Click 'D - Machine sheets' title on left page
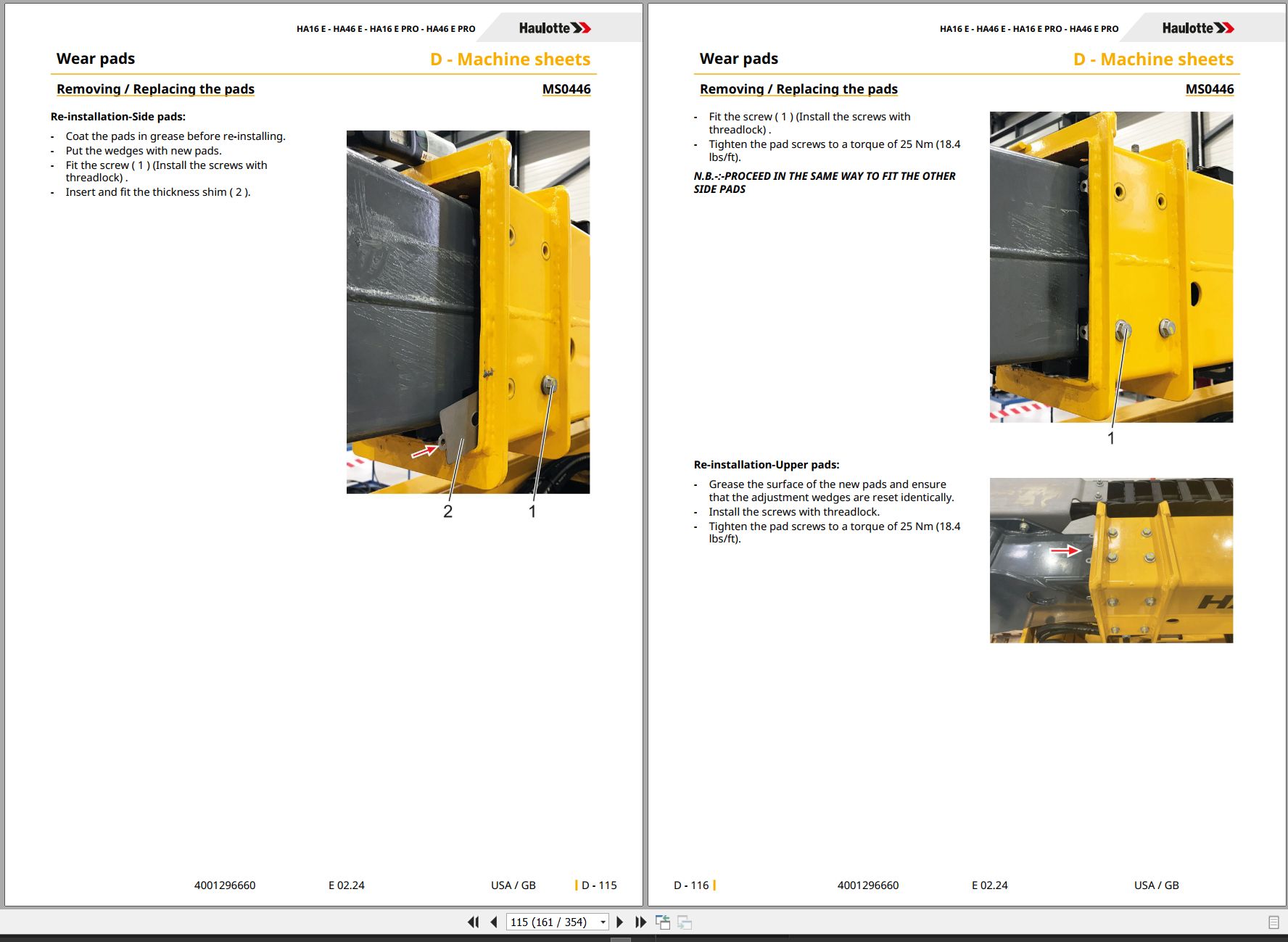Viewport: 1288px width, 942px height. 510,59
